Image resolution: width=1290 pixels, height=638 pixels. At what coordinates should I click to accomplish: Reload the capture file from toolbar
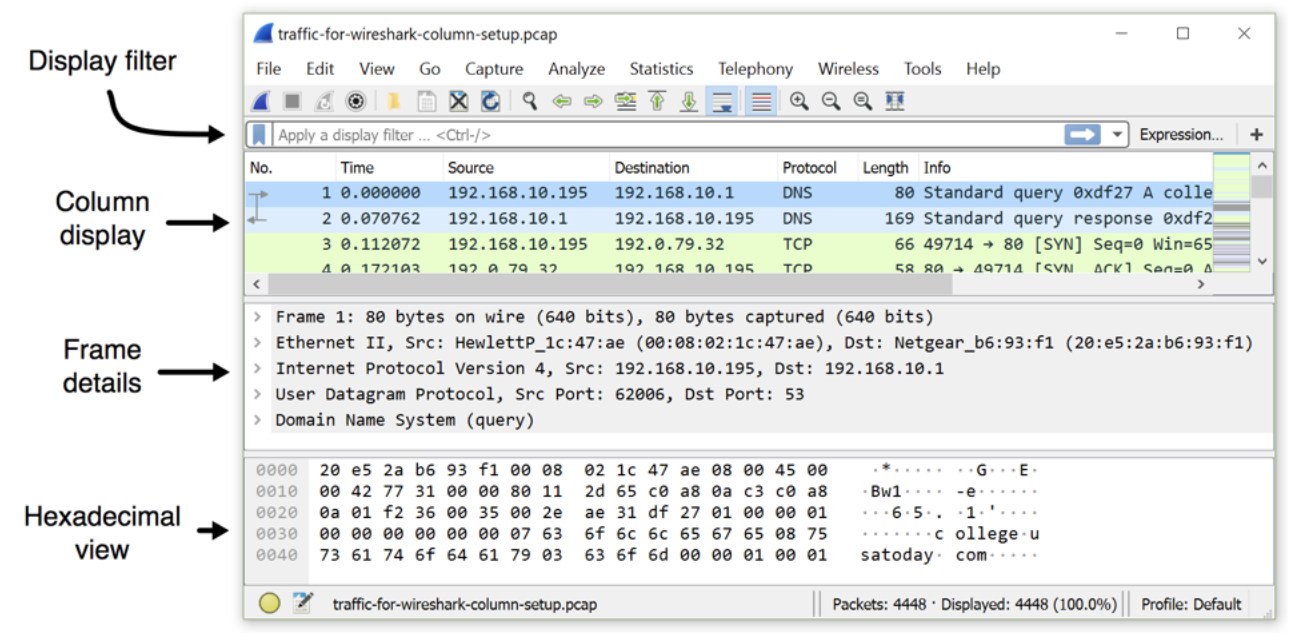(490, 101)
